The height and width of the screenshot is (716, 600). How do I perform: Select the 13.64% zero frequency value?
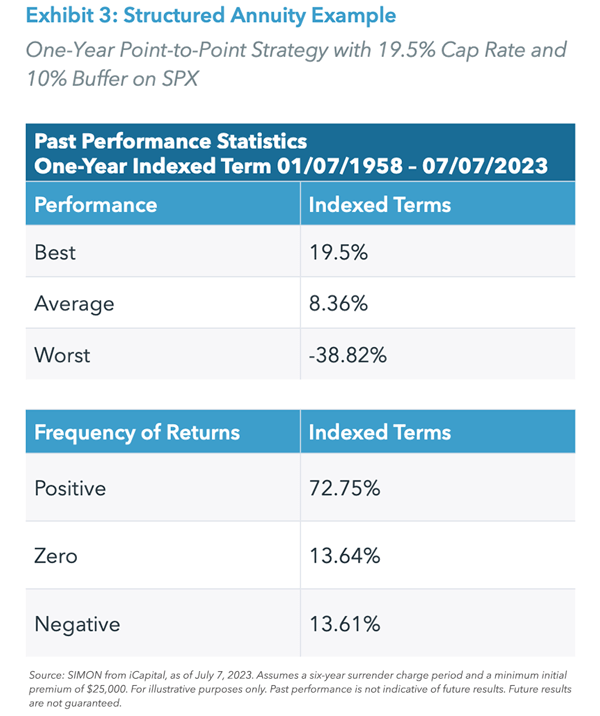click(x=345, y=556)
